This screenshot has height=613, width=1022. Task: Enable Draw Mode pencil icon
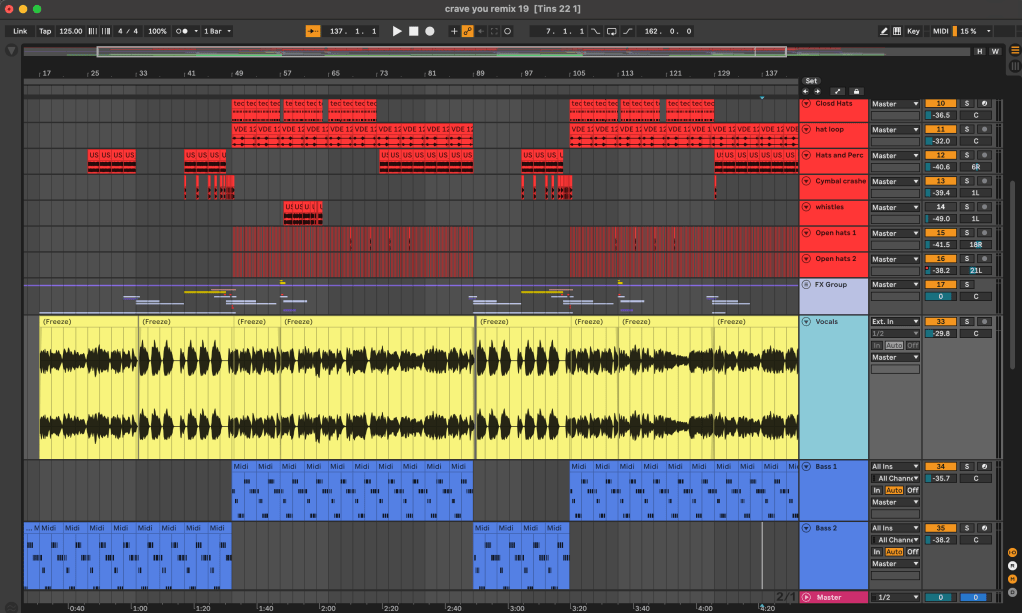tap(884, 31)
